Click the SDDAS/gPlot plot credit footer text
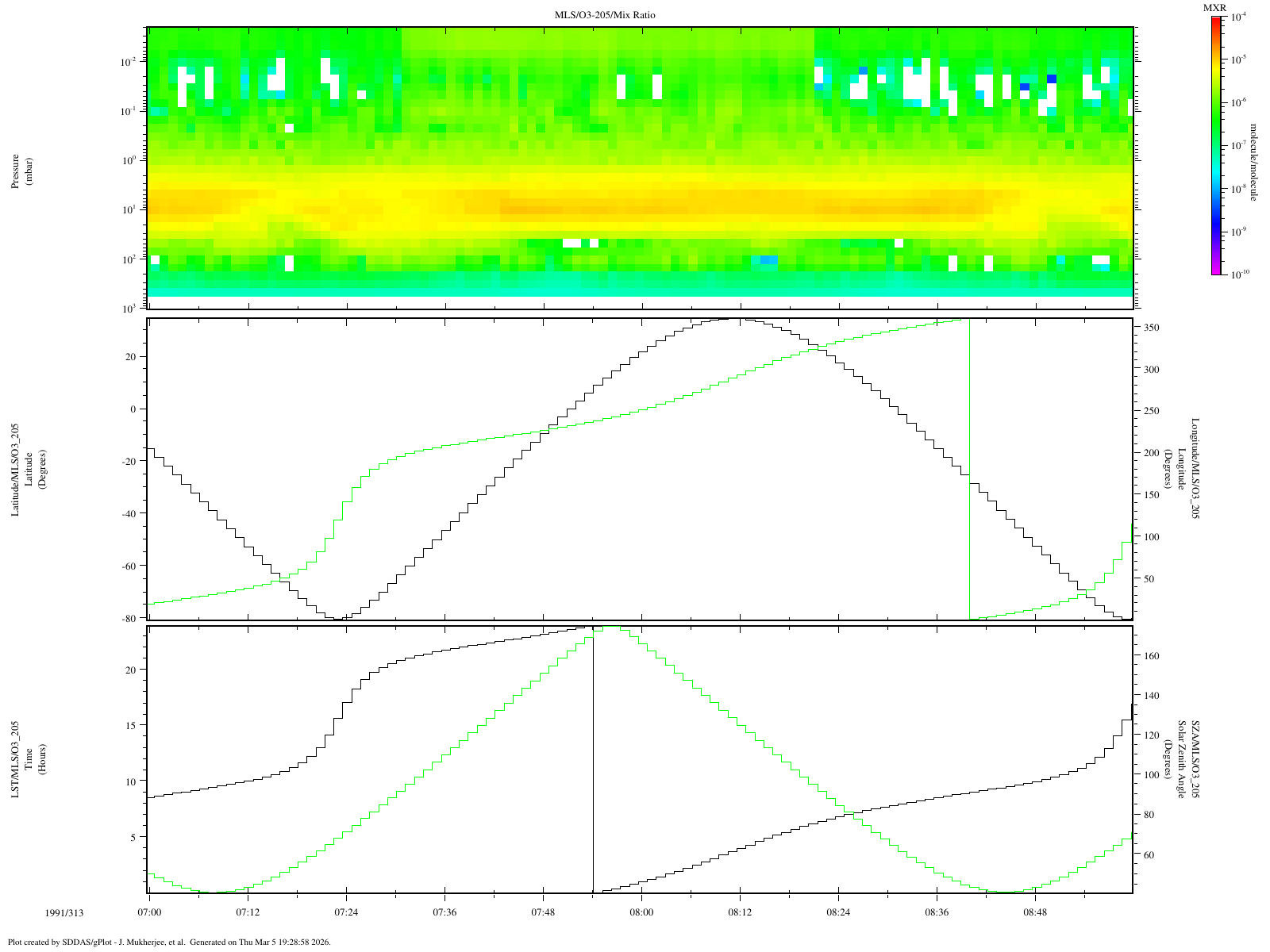1270x952 pixels. tap(168, 942)
